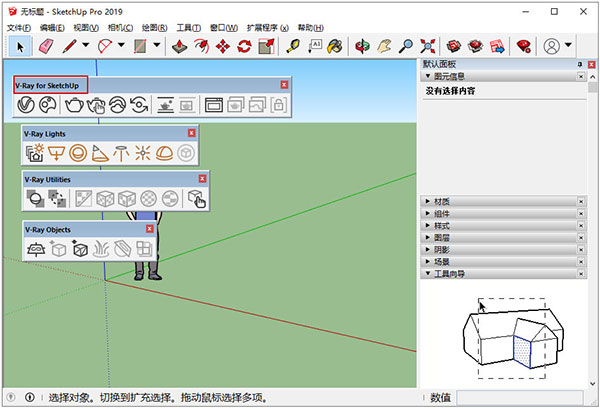
Task: Add a V-Ray Sphere Light
Action: click(78, 153)
